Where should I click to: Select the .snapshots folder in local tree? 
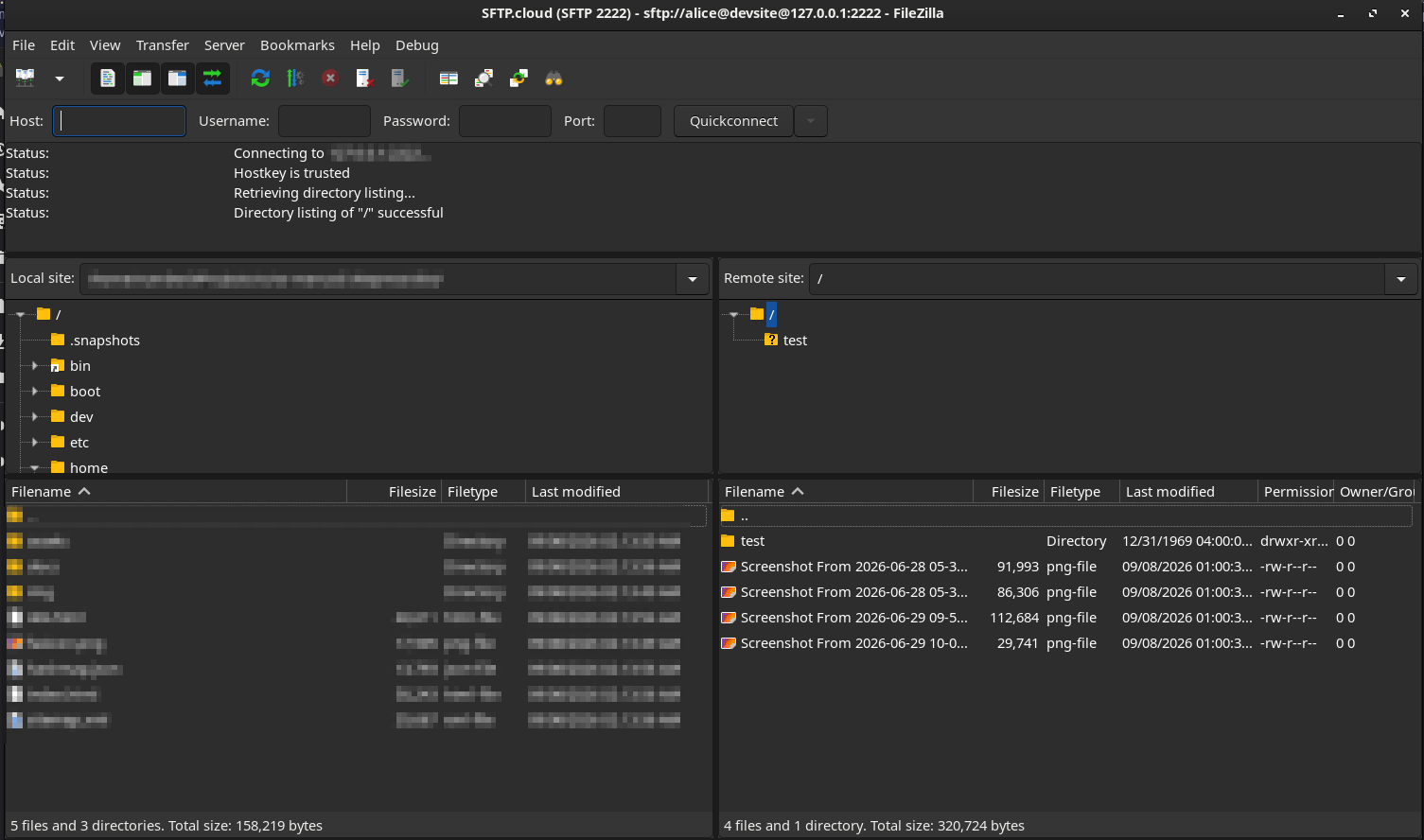click(105, 341)
